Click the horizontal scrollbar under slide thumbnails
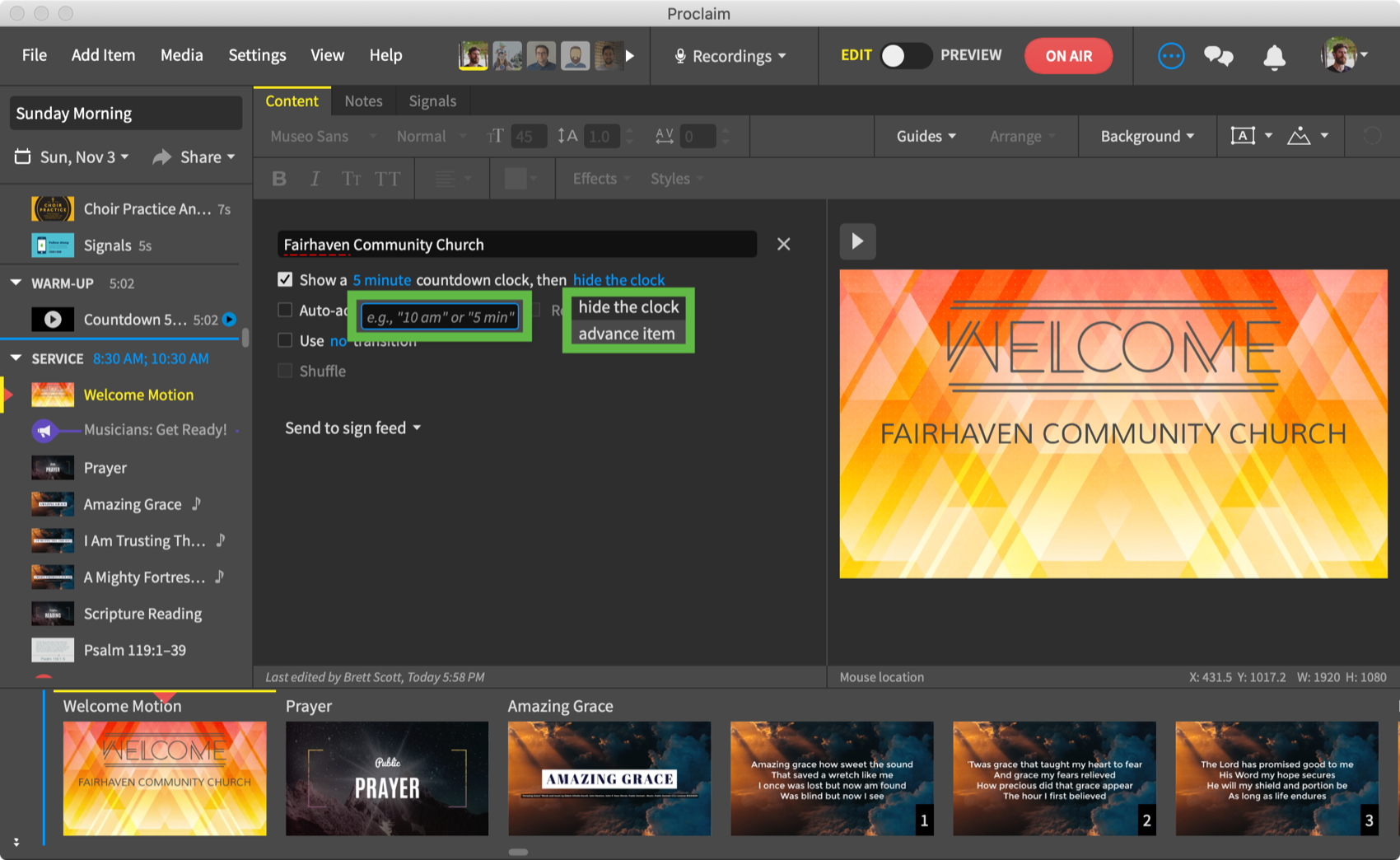The width and height of the screenshot is (1400, 860). [x=518, y=852]
